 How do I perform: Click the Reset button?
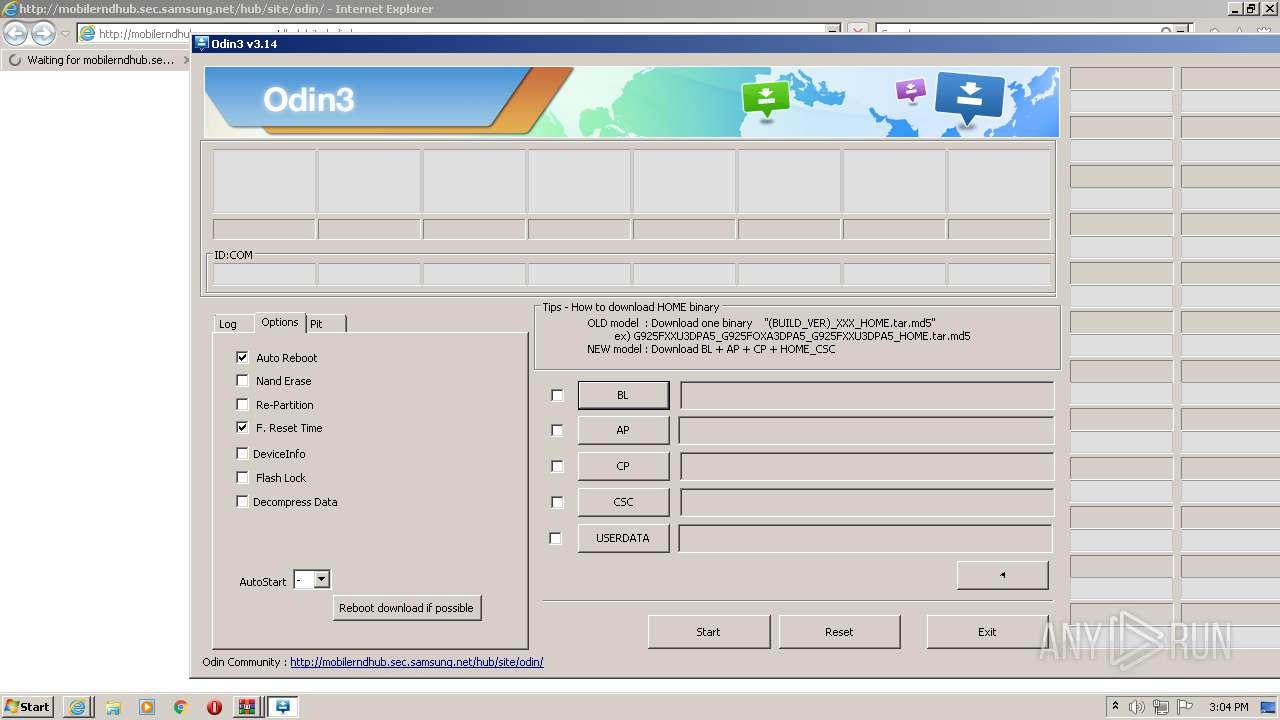(839, 631)
